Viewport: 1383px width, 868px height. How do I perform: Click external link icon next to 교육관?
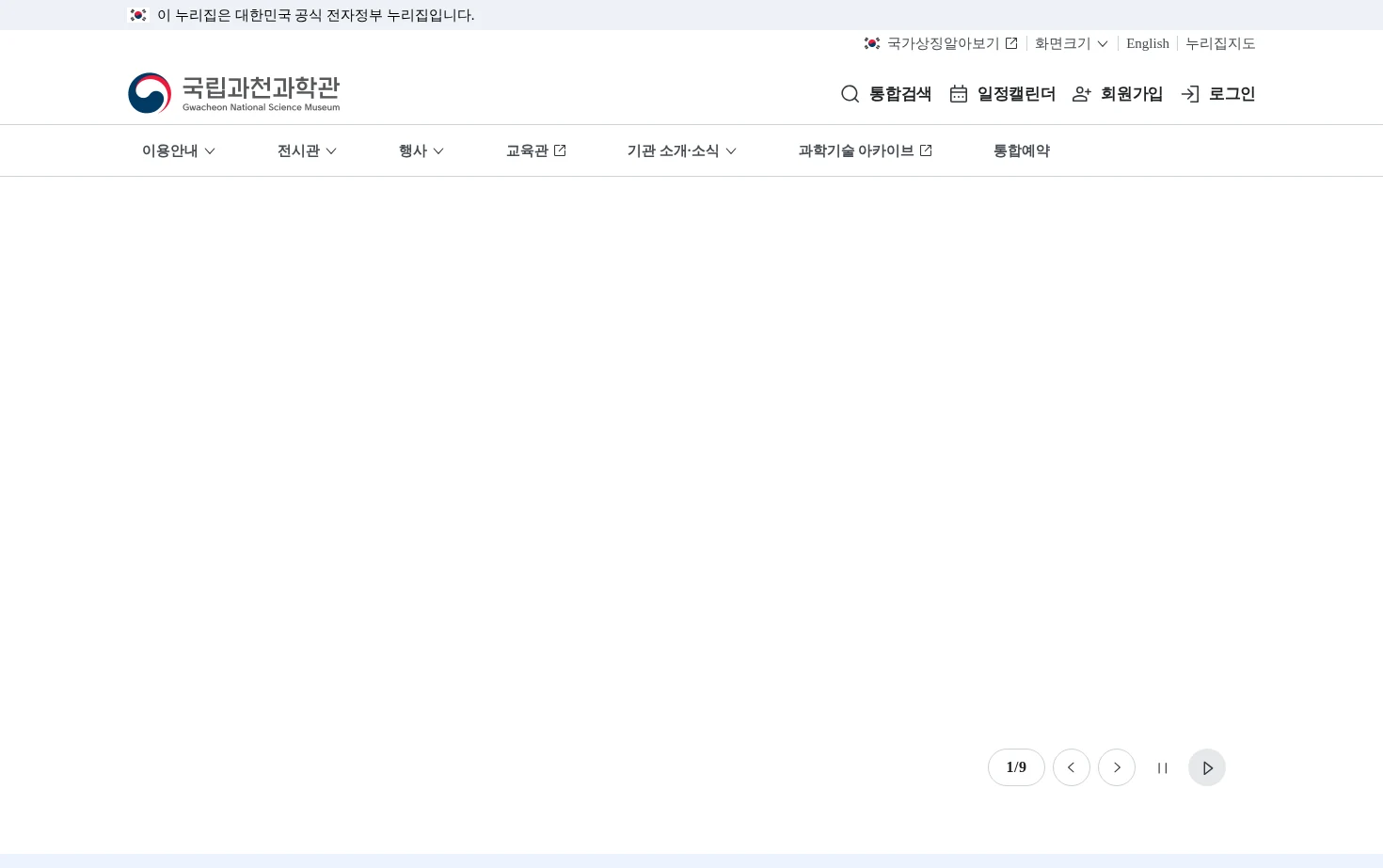coord(560,150)
